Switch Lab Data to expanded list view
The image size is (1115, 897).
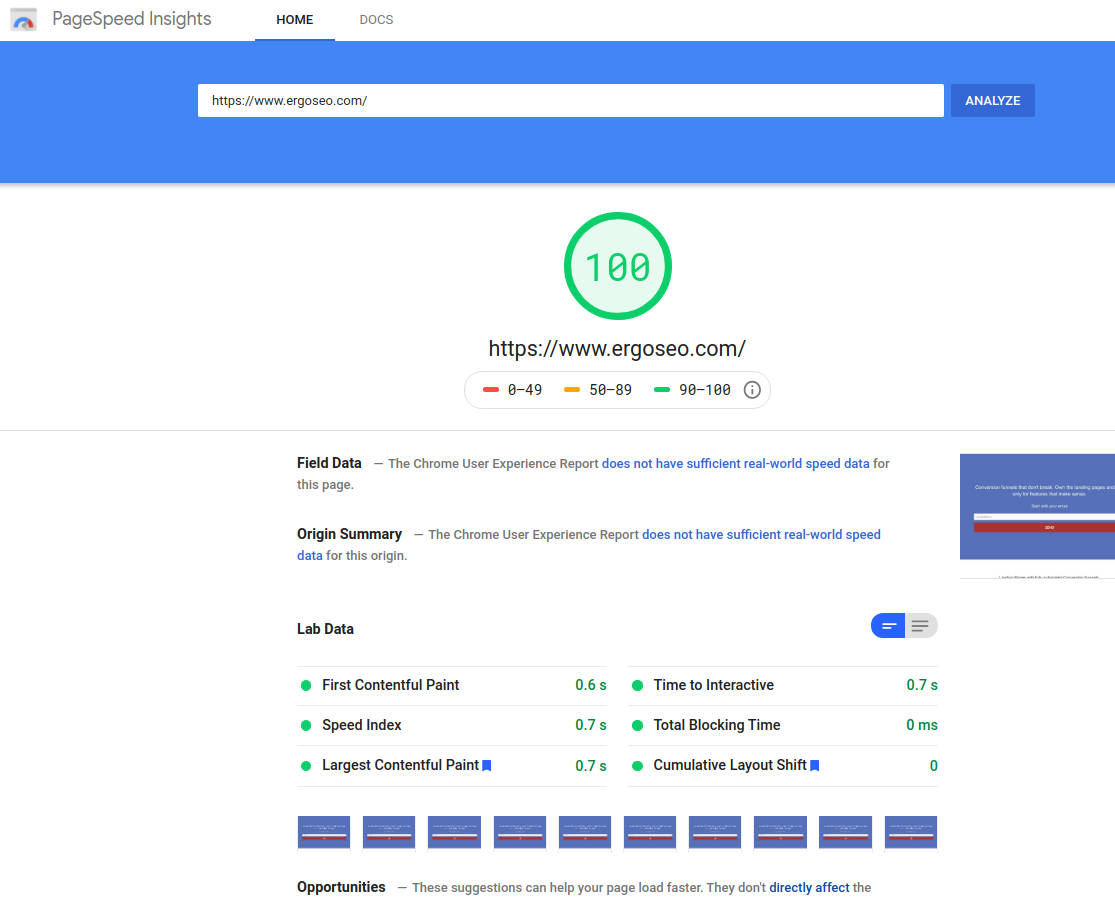point(921,626)
